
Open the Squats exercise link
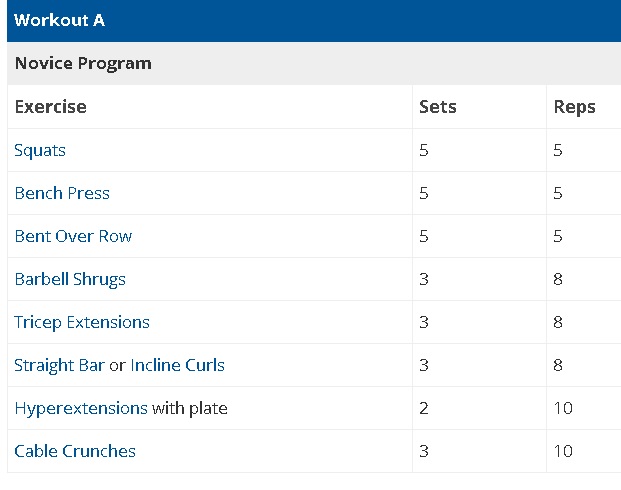point(40,151)
